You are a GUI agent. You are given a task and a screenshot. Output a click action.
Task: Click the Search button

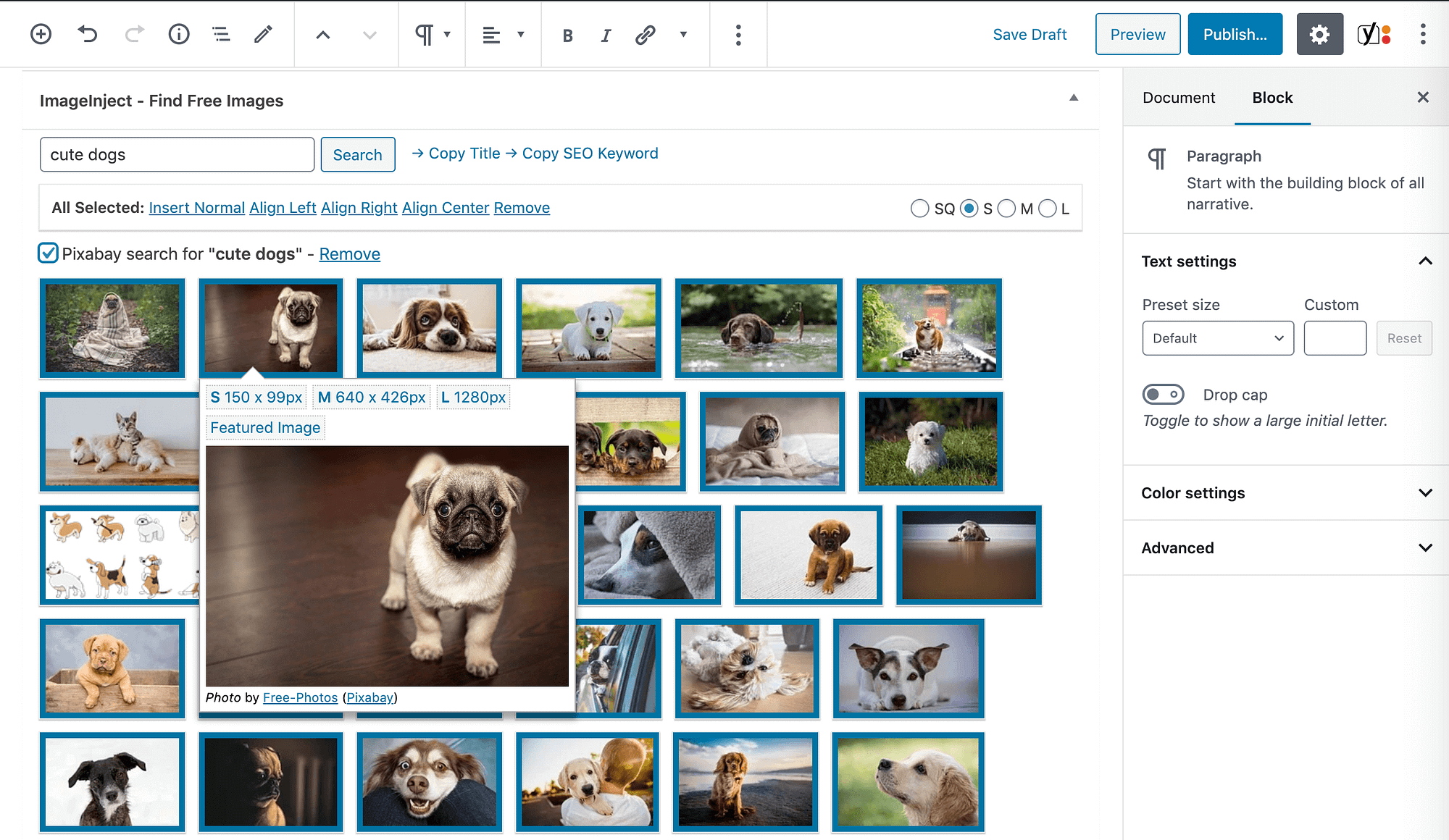click(x=357, y=154)
